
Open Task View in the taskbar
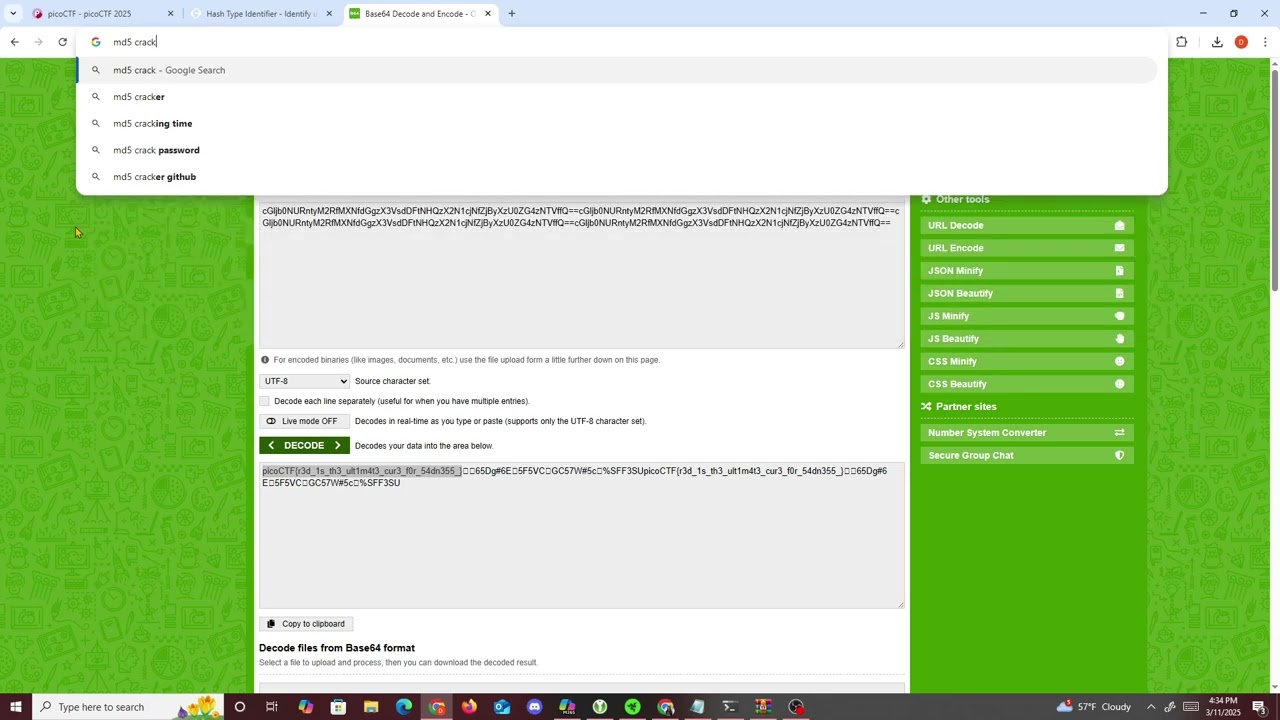tap(272, 707)
